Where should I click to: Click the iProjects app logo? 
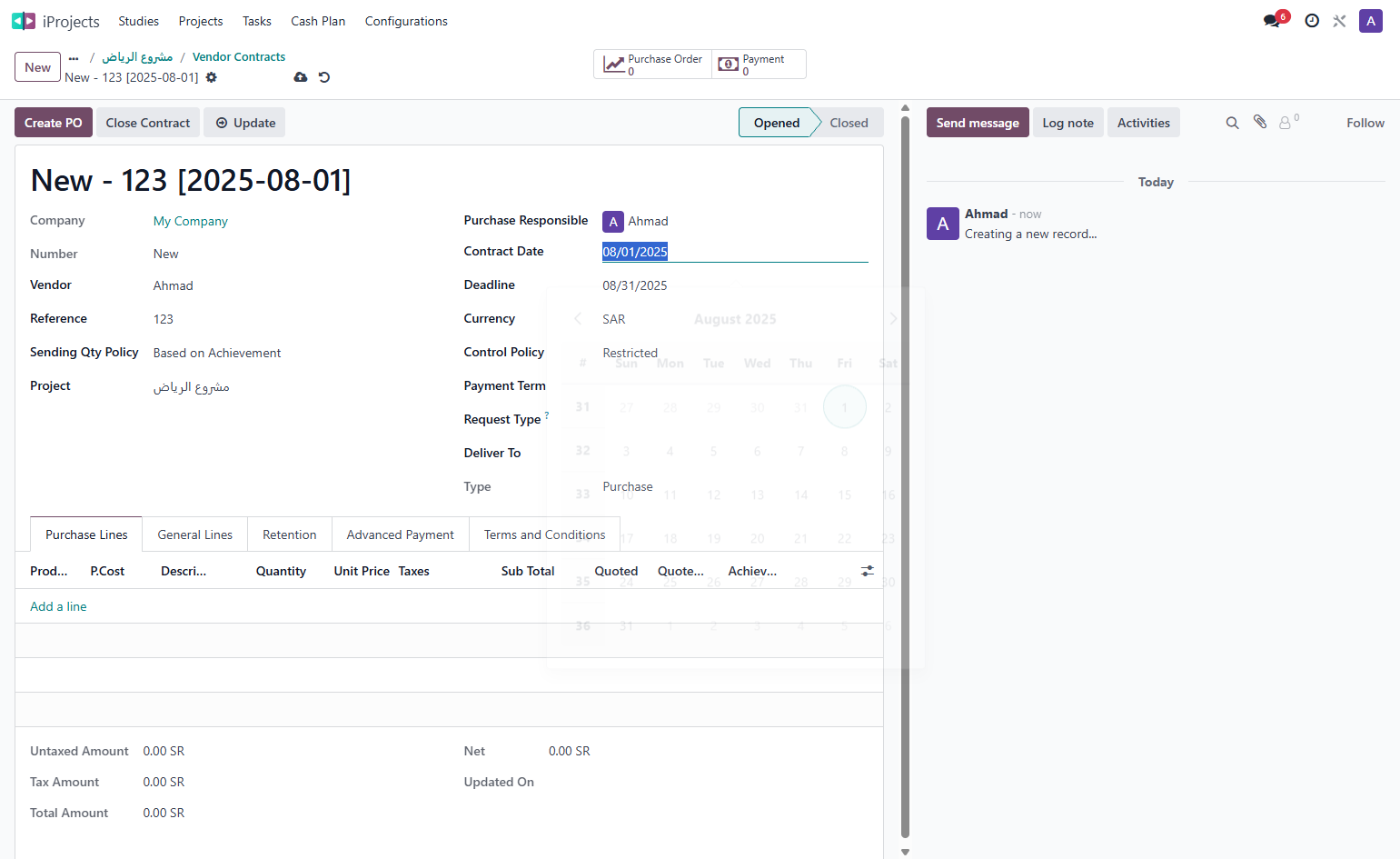coord(24,21)
